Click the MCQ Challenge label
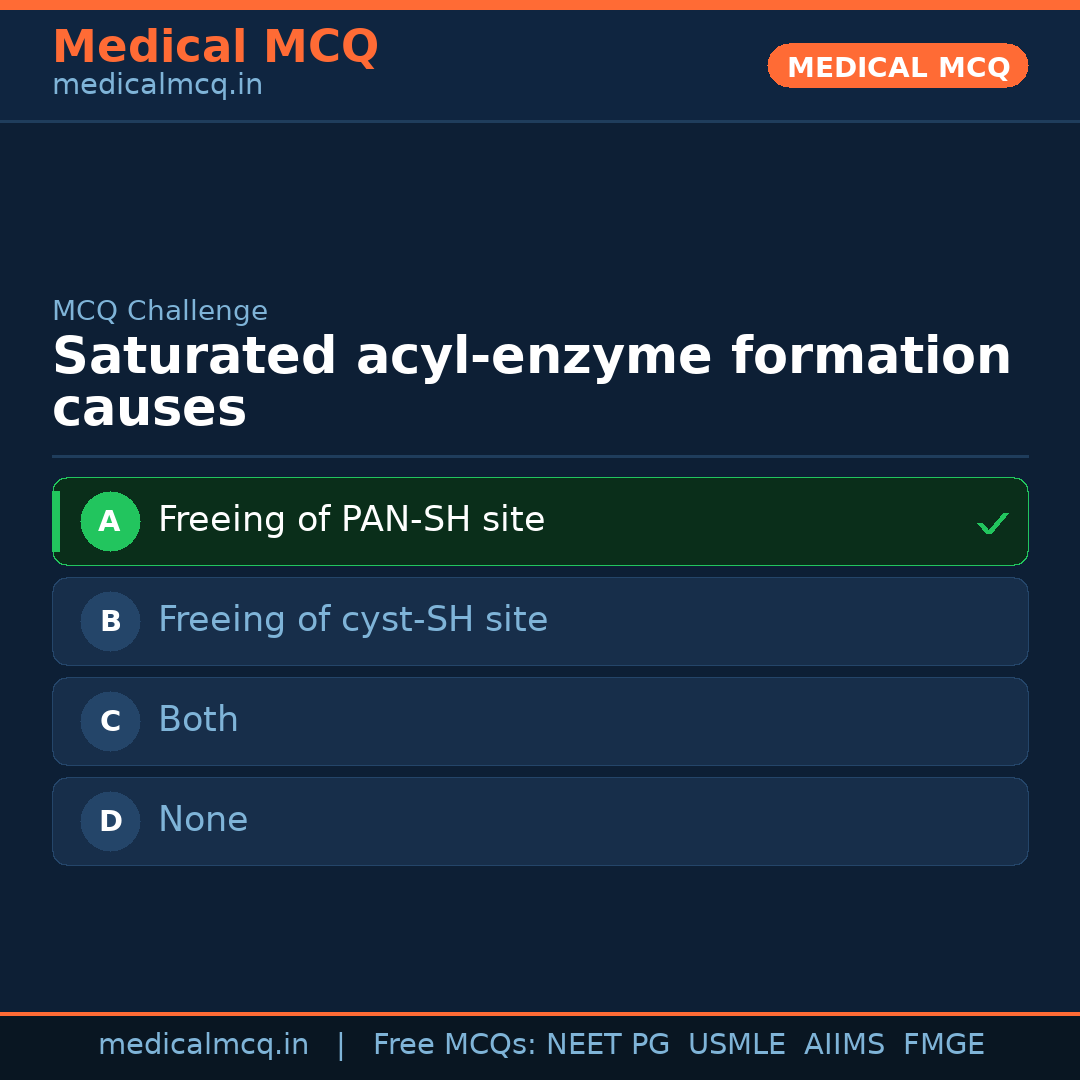1080x1080 pixels. [x=160, y=311]
